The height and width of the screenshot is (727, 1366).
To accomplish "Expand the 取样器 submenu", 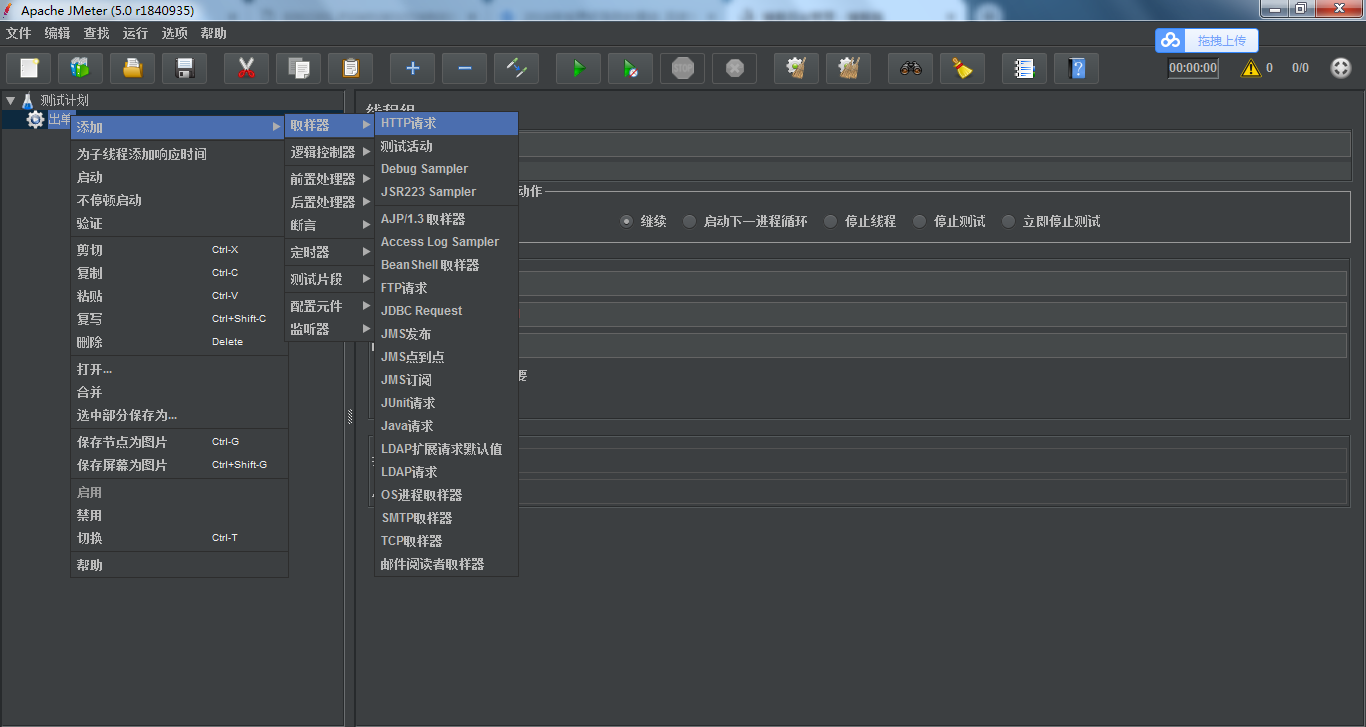I will [x=331, y=125].
